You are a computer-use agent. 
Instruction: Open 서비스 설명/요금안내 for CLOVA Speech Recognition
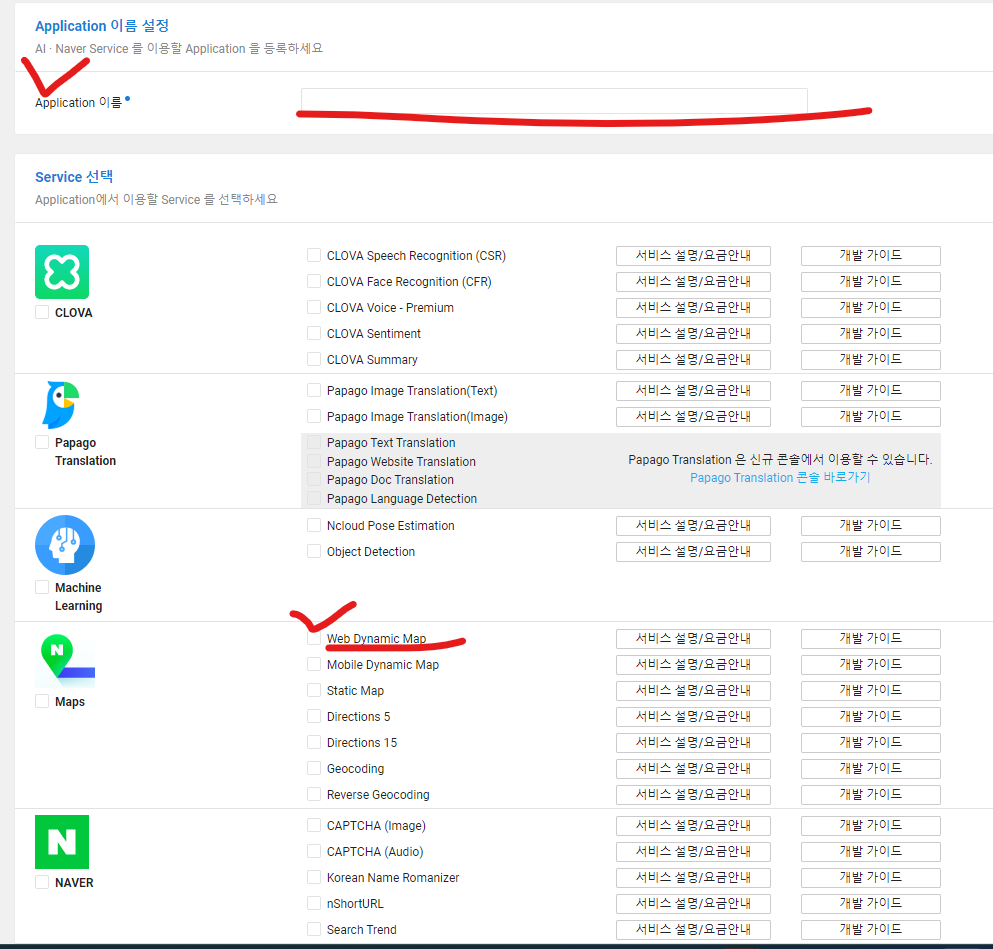[693, 256]
